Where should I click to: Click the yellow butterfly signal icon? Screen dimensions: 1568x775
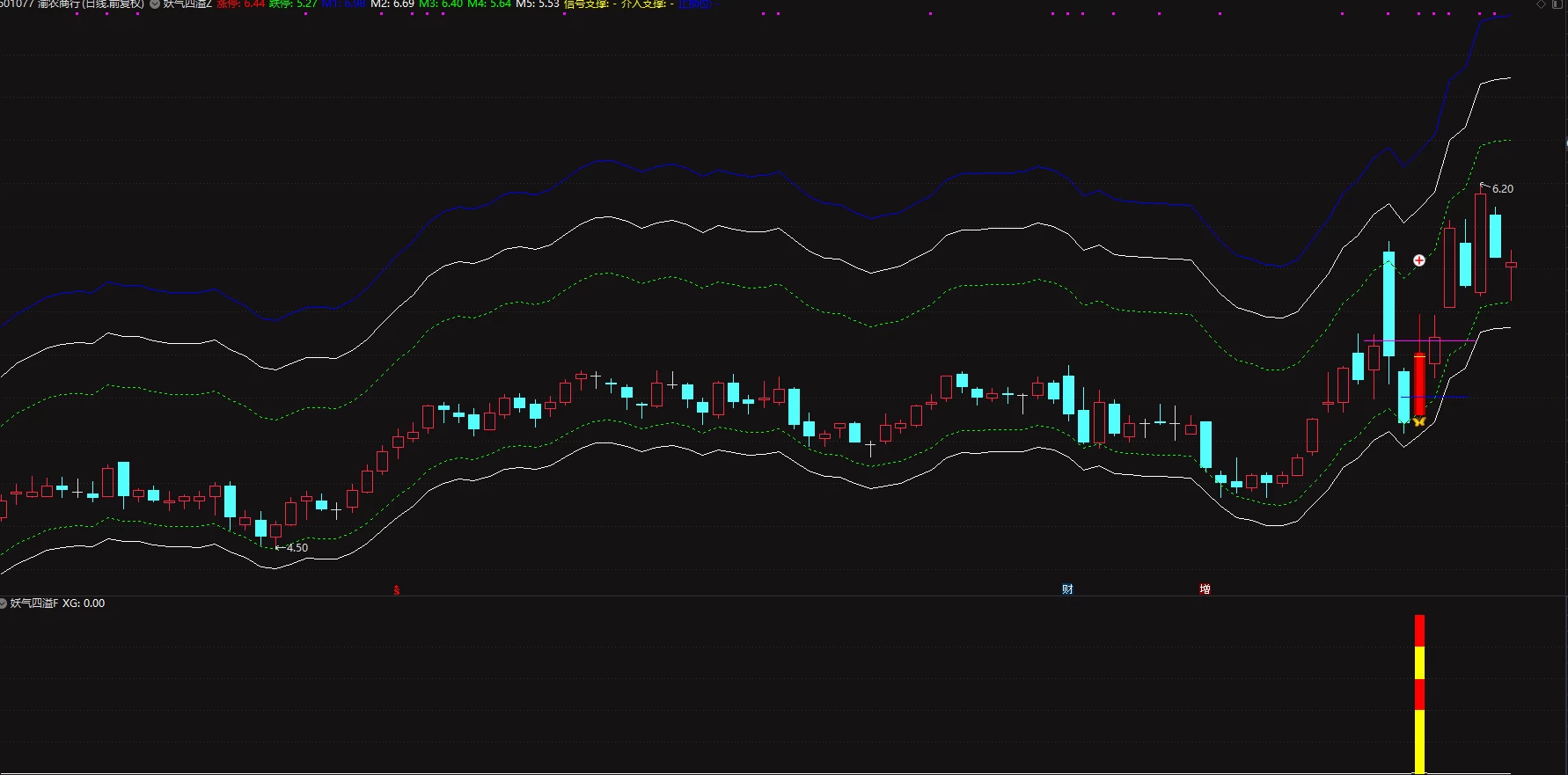(x=1418, y=422)
